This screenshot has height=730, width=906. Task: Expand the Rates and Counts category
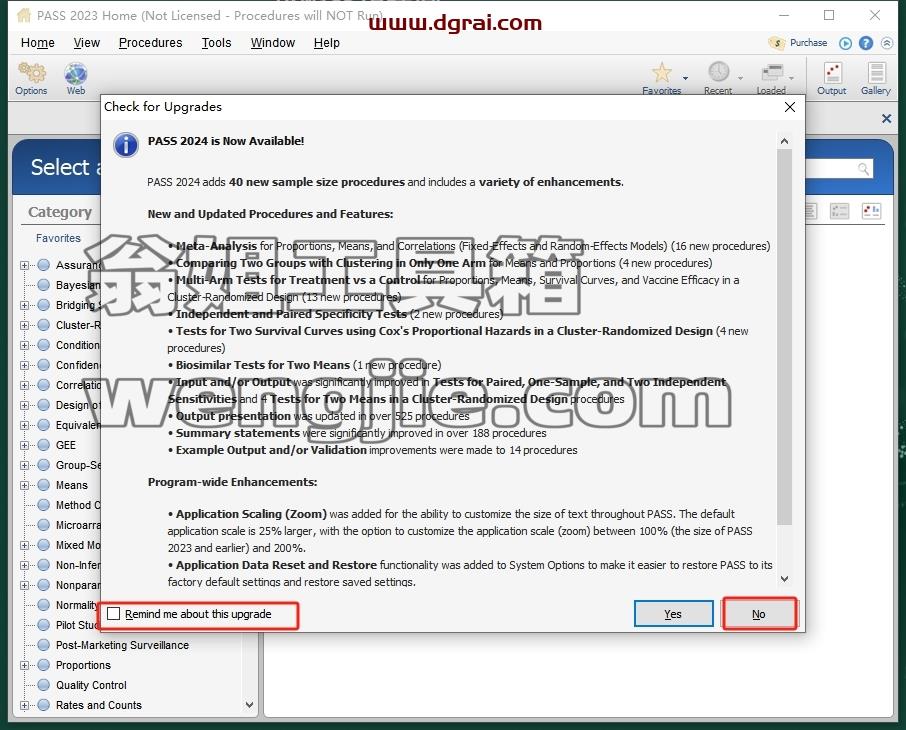24,705
